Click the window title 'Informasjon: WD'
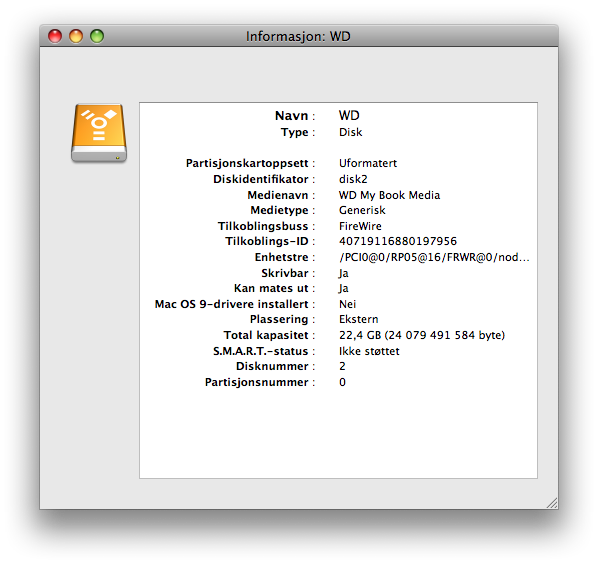Viewport: 598px width, 564px height. click(298, 37)
